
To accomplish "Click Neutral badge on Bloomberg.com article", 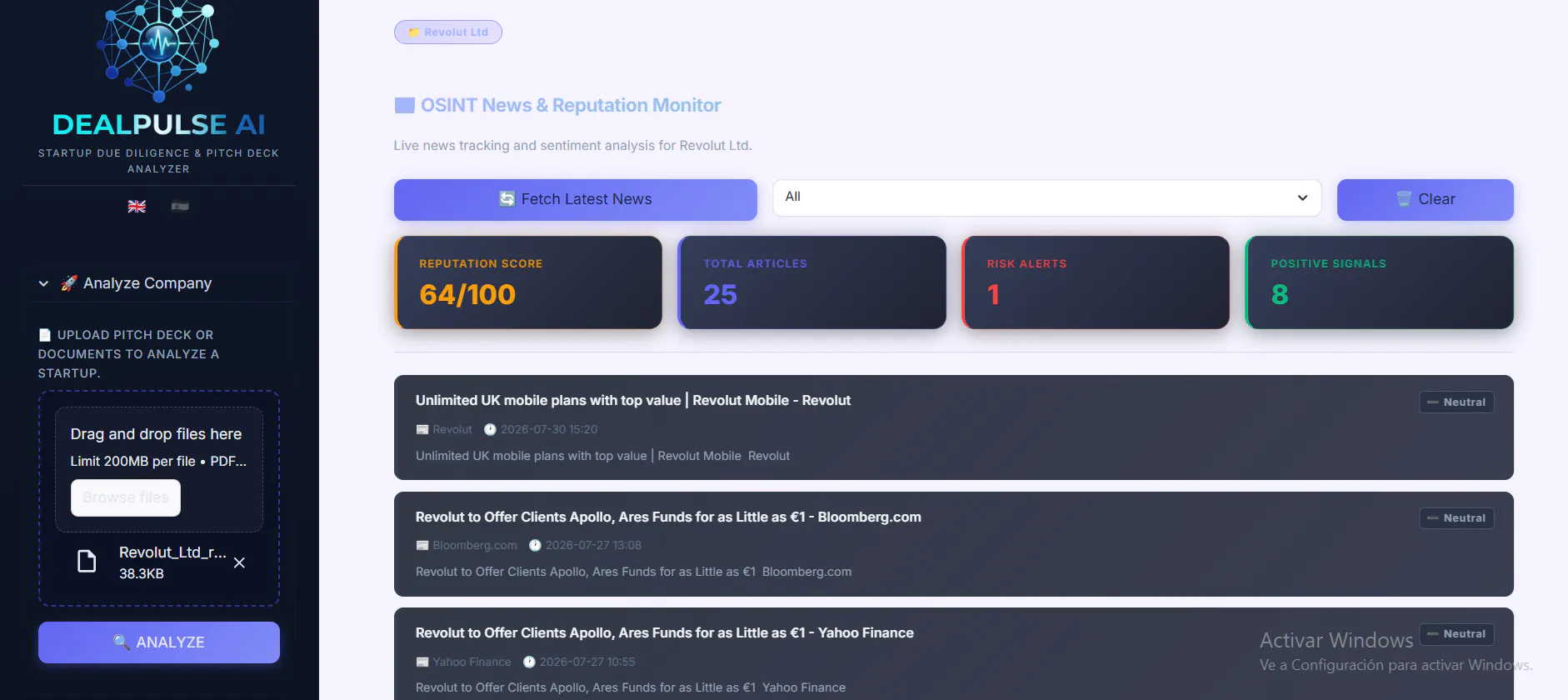I will point(1457,518).
